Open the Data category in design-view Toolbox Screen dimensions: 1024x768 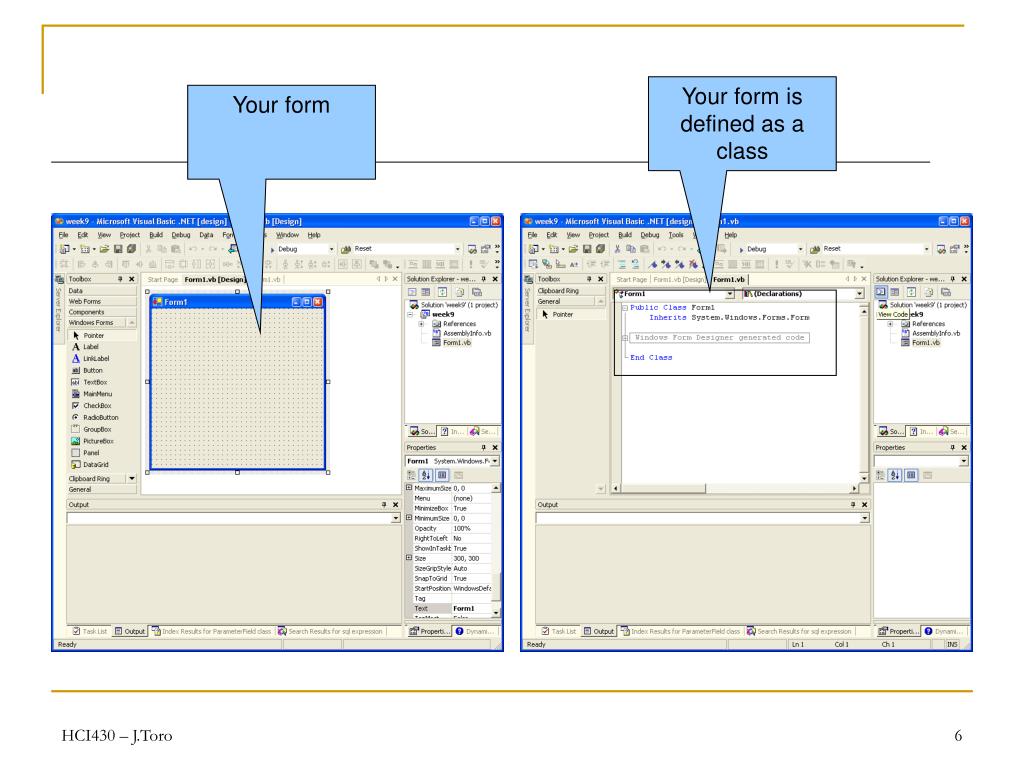coord(101,291)
